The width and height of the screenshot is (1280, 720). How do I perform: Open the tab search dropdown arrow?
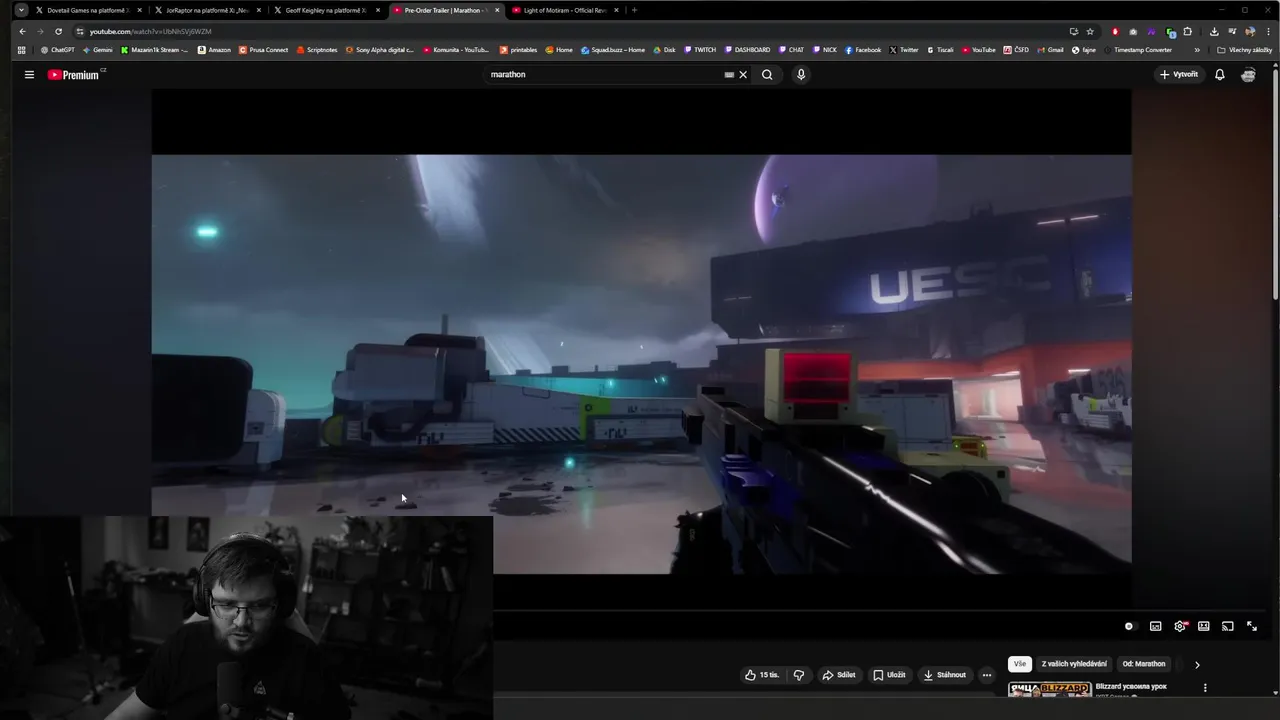(x=21, y=10)
